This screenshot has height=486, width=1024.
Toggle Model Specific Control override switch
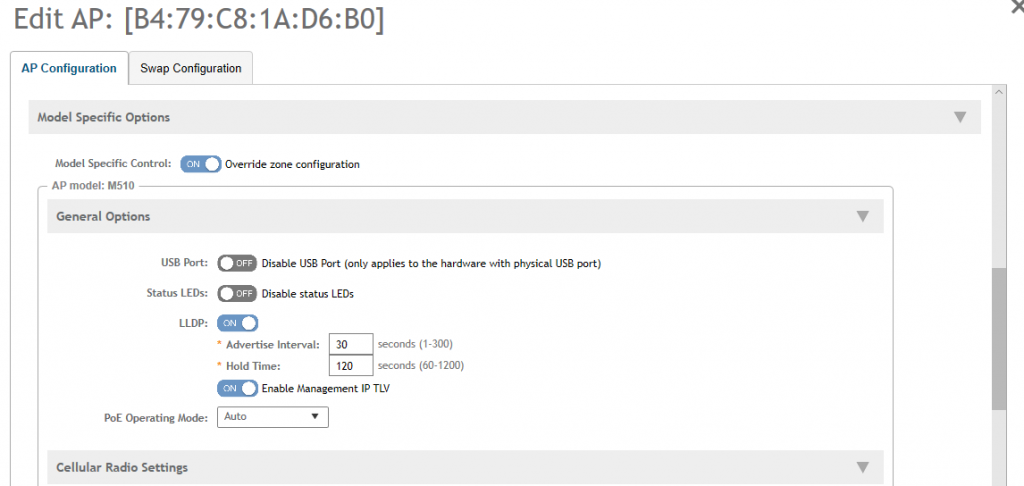200,164
